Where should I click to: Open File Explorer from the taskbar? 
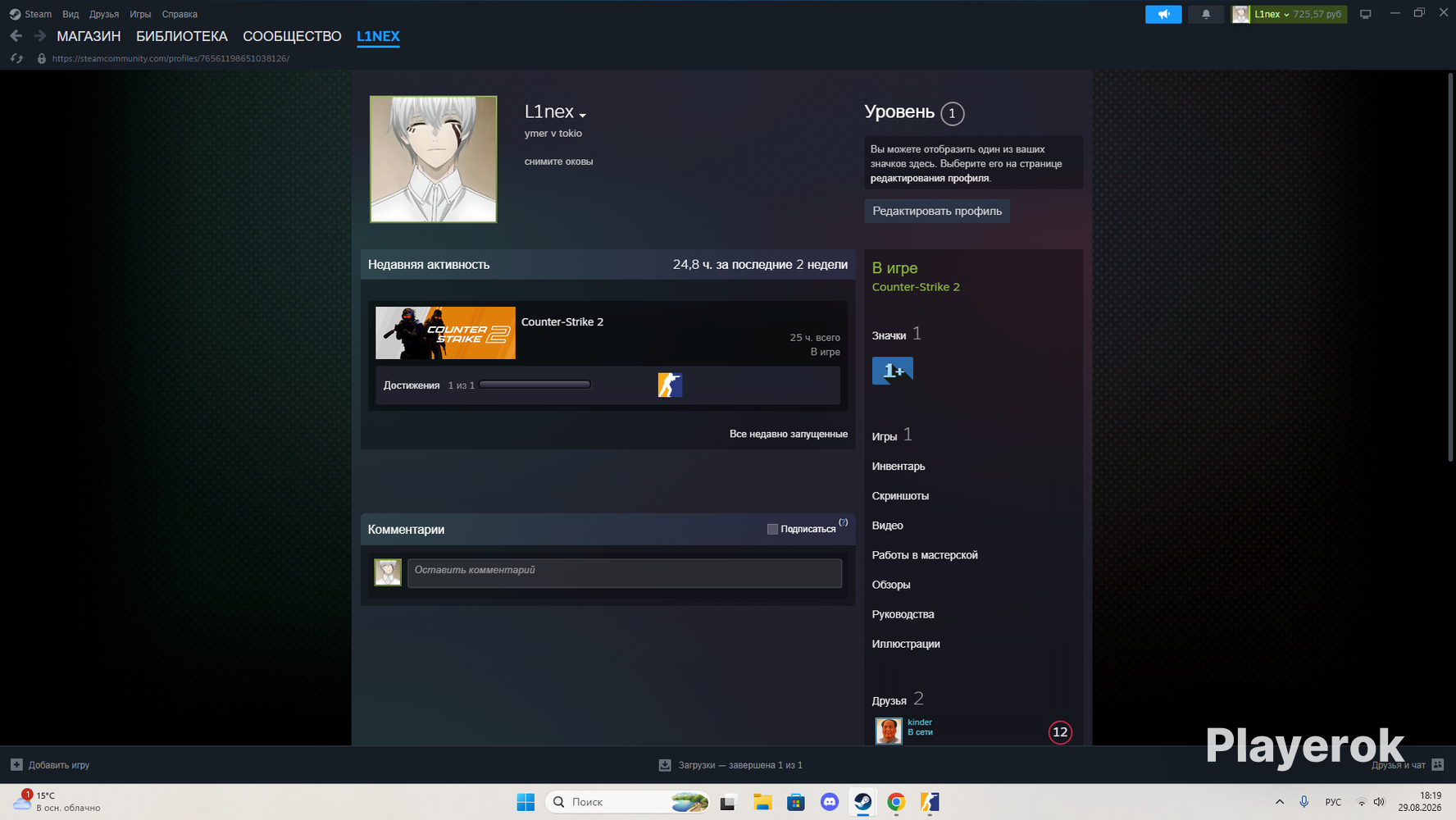coord(762,802)
